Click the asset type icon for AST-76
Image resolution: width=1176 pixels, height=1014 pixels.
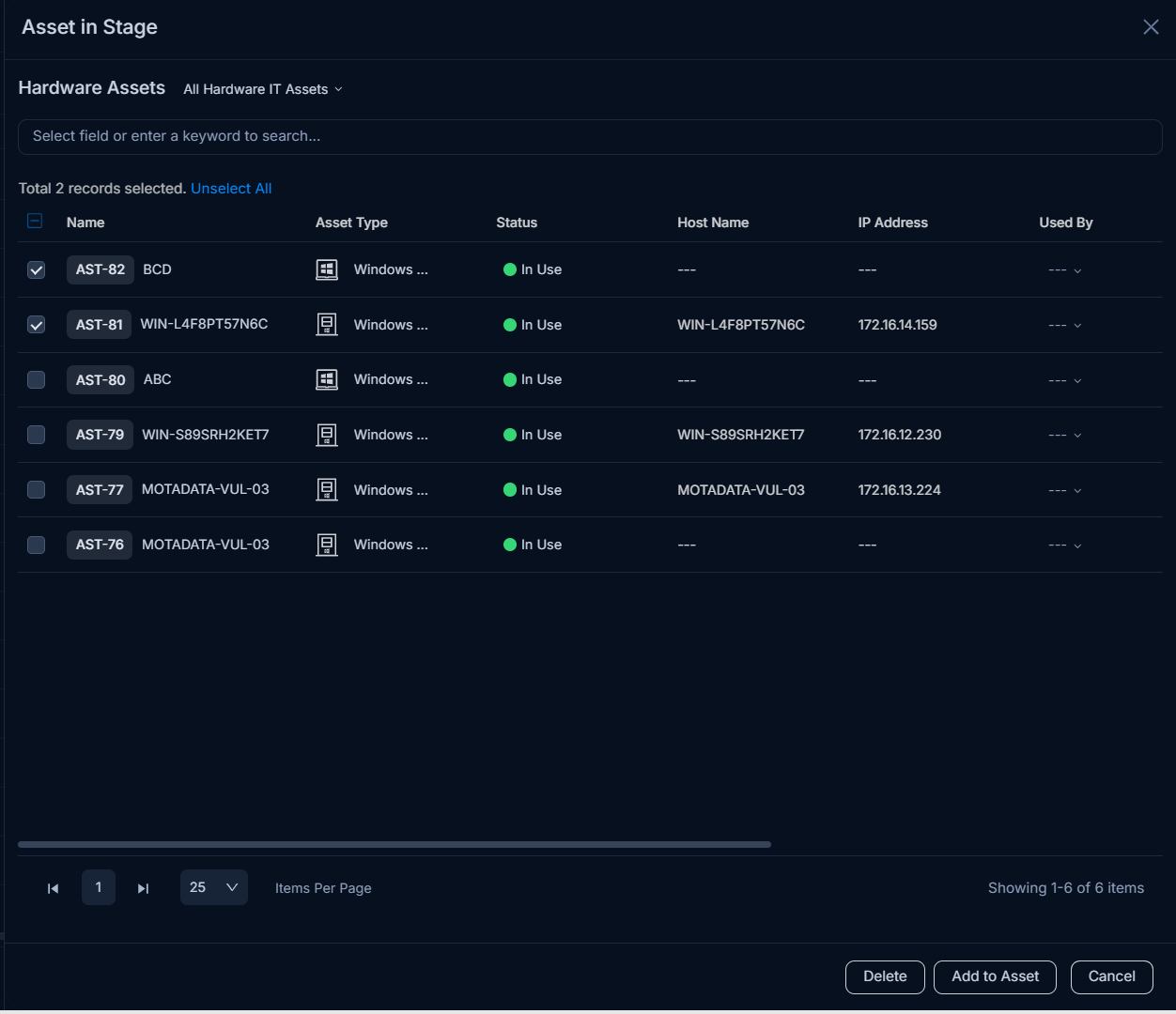click(327, 545)
